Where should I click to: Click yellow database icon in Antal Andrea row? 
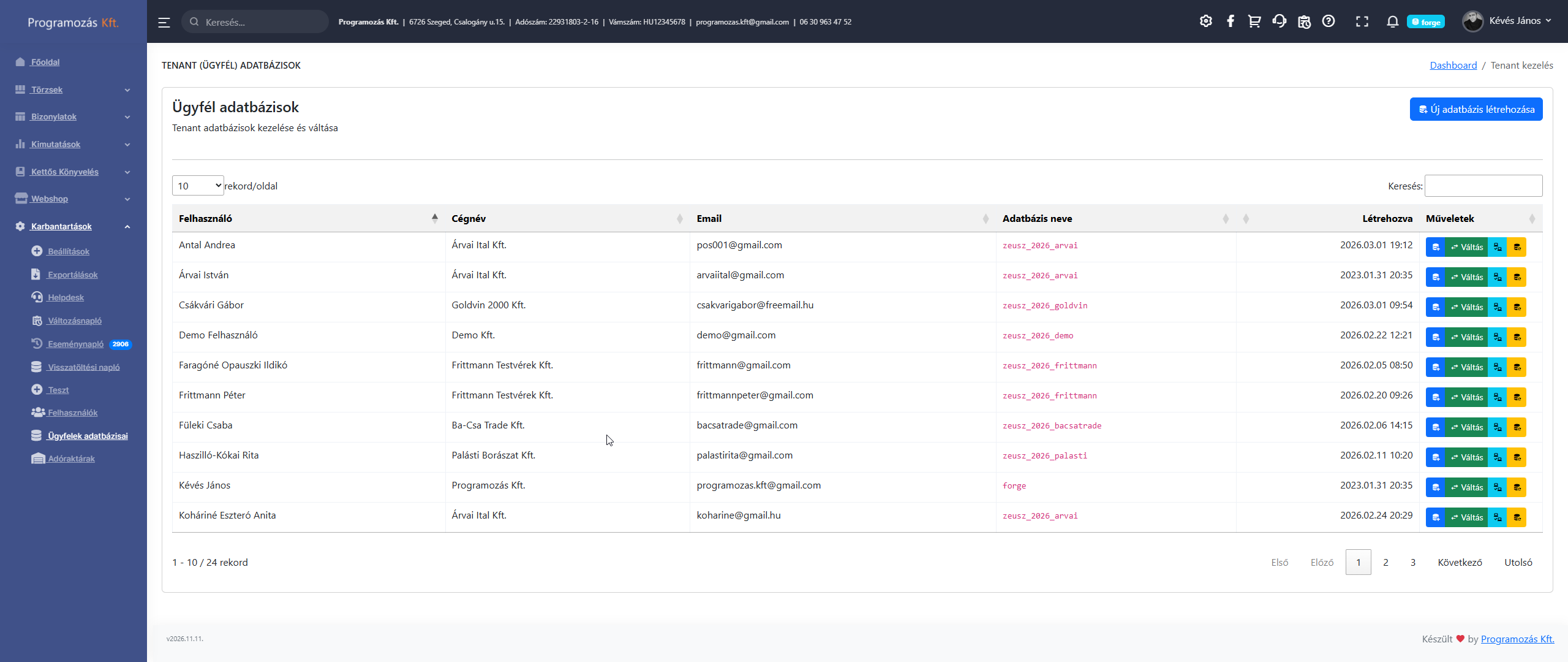click(x=1517, y=247)
